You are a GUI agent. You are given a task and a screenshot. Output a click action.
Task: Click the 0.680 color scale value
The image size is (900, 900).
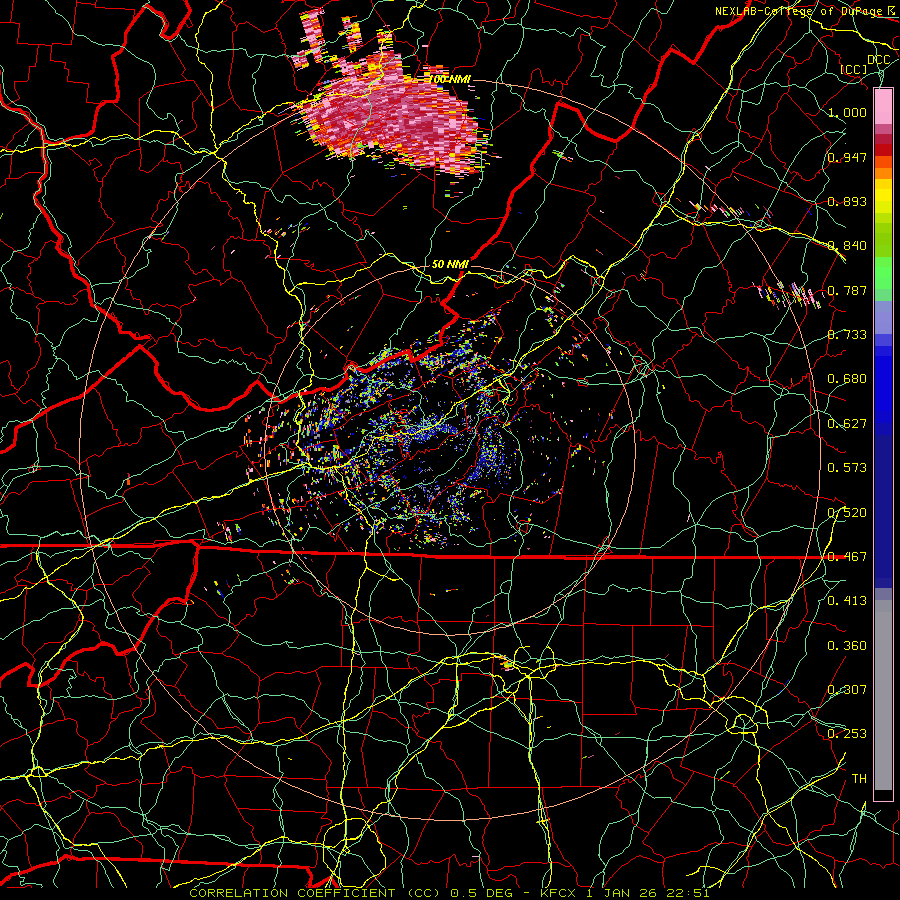point(847,379)
